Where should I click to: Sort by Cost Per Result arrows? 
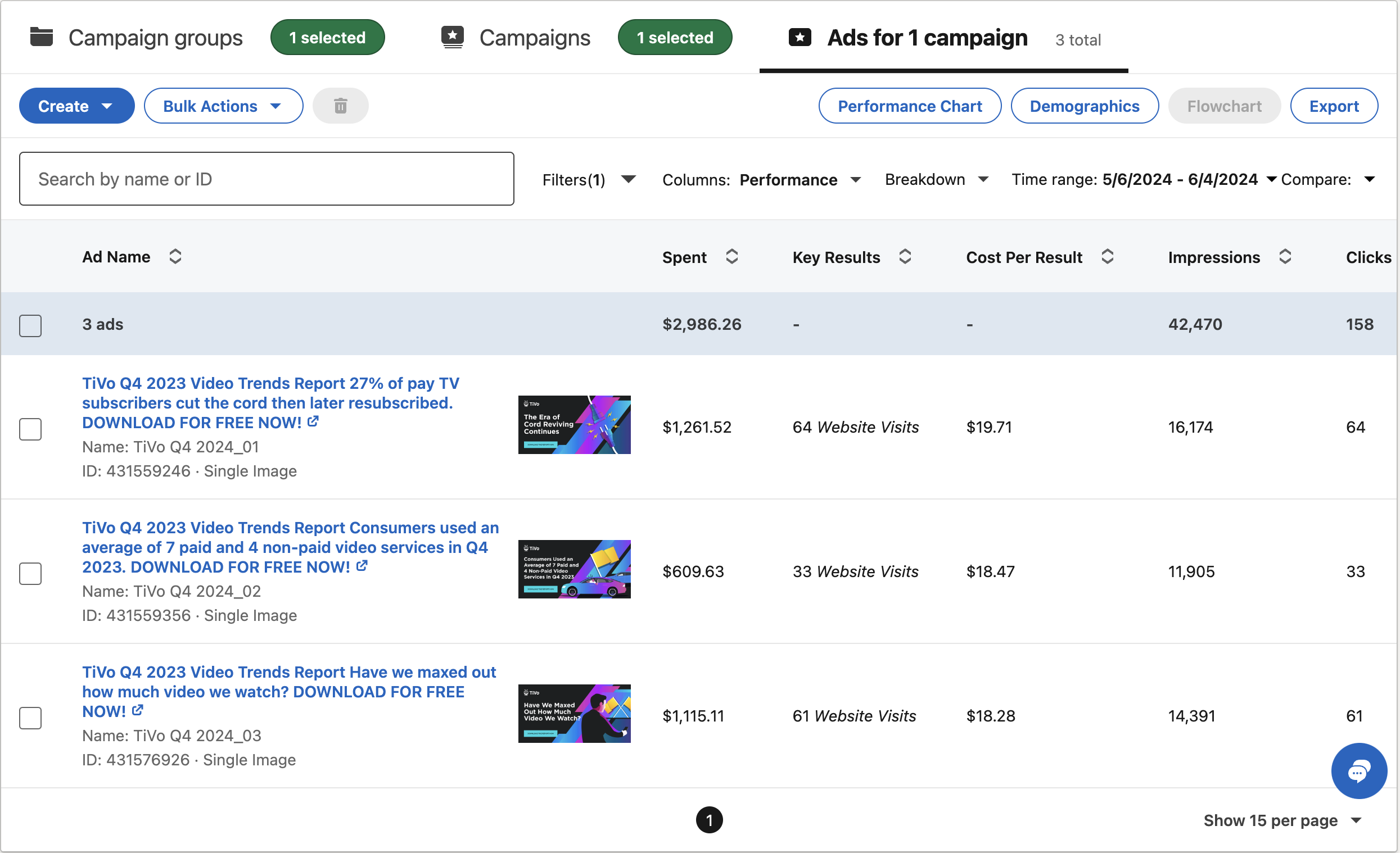[x=1108, y=257]
